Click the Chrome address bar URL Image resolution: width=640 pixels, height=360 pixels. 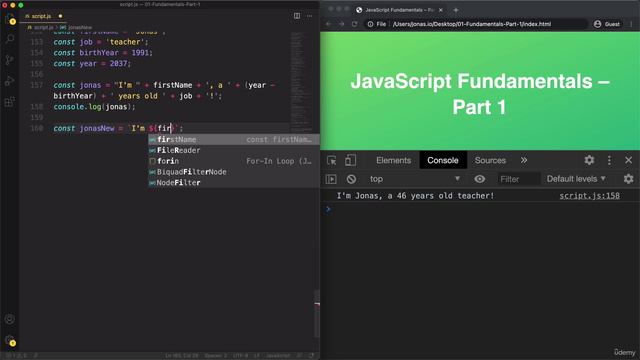[471, 24]
